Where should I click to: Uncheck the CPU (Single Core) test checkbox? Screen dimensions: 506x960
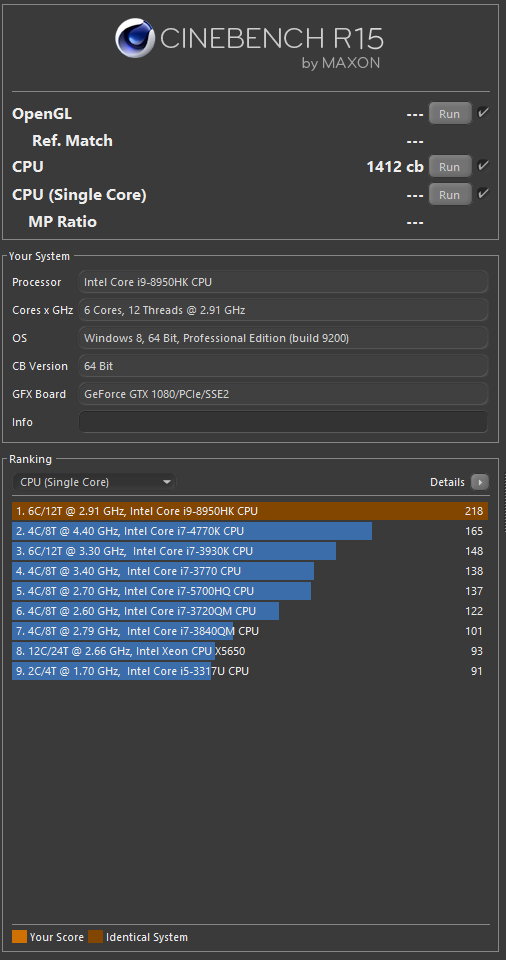click(483, 194)
